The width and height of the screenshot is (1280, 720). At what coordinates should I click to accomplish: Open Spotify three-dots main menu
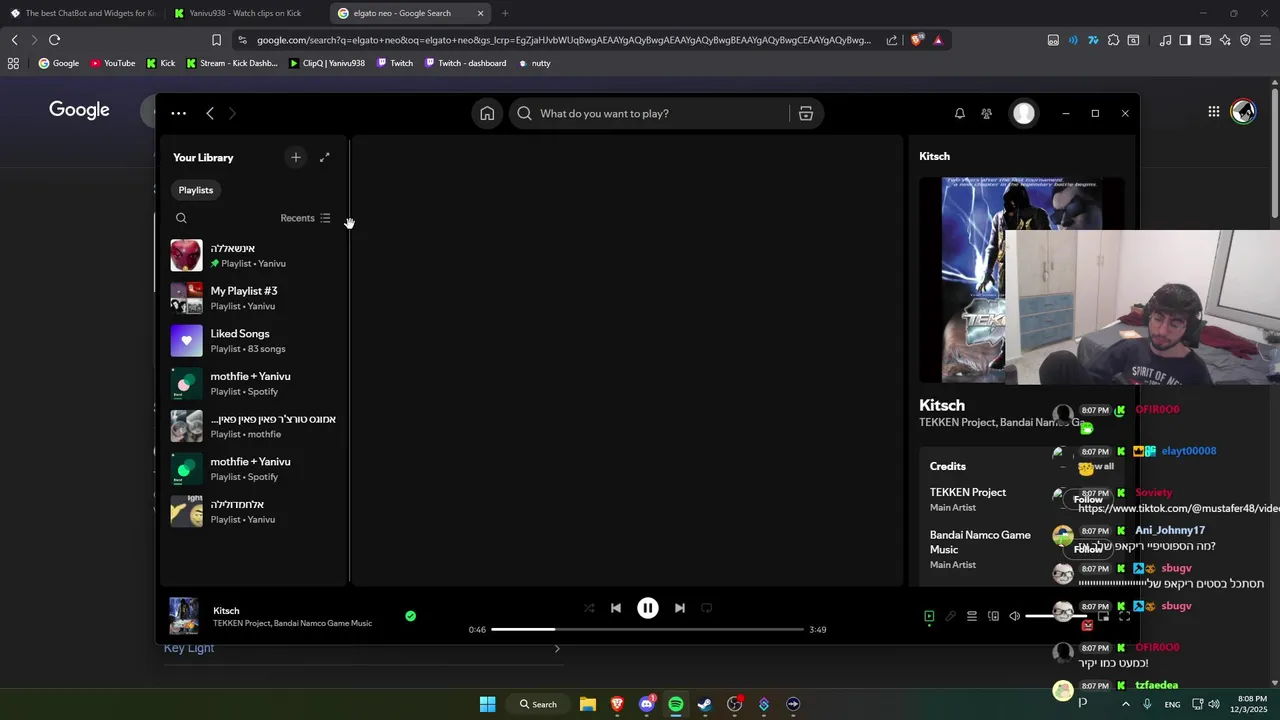(x=178, y=113)
